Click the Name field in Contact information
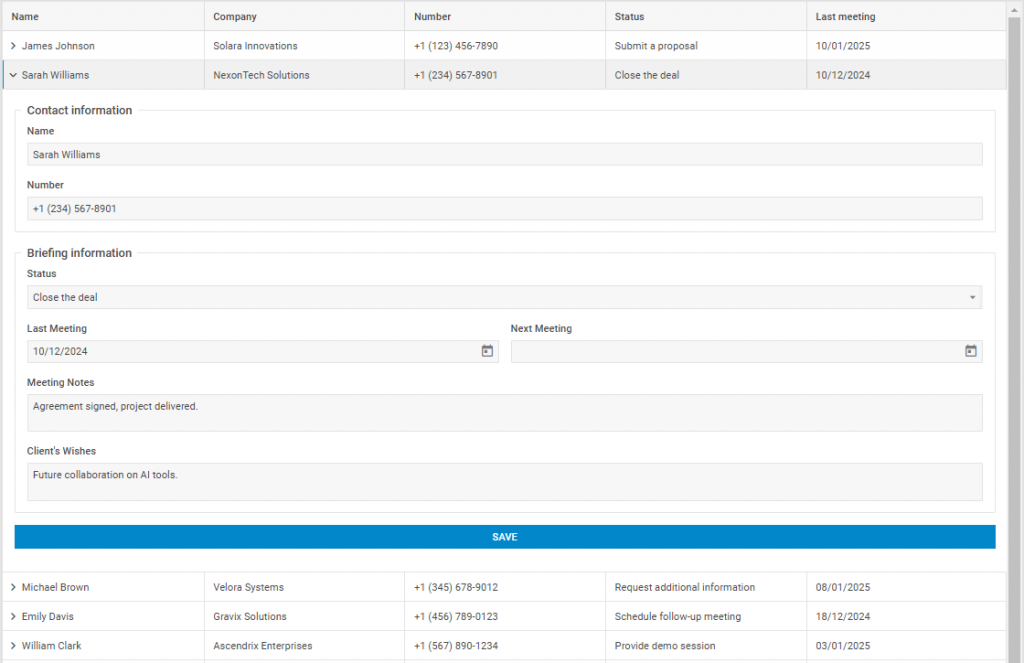The image size is (1024, 663). [504, 155]
